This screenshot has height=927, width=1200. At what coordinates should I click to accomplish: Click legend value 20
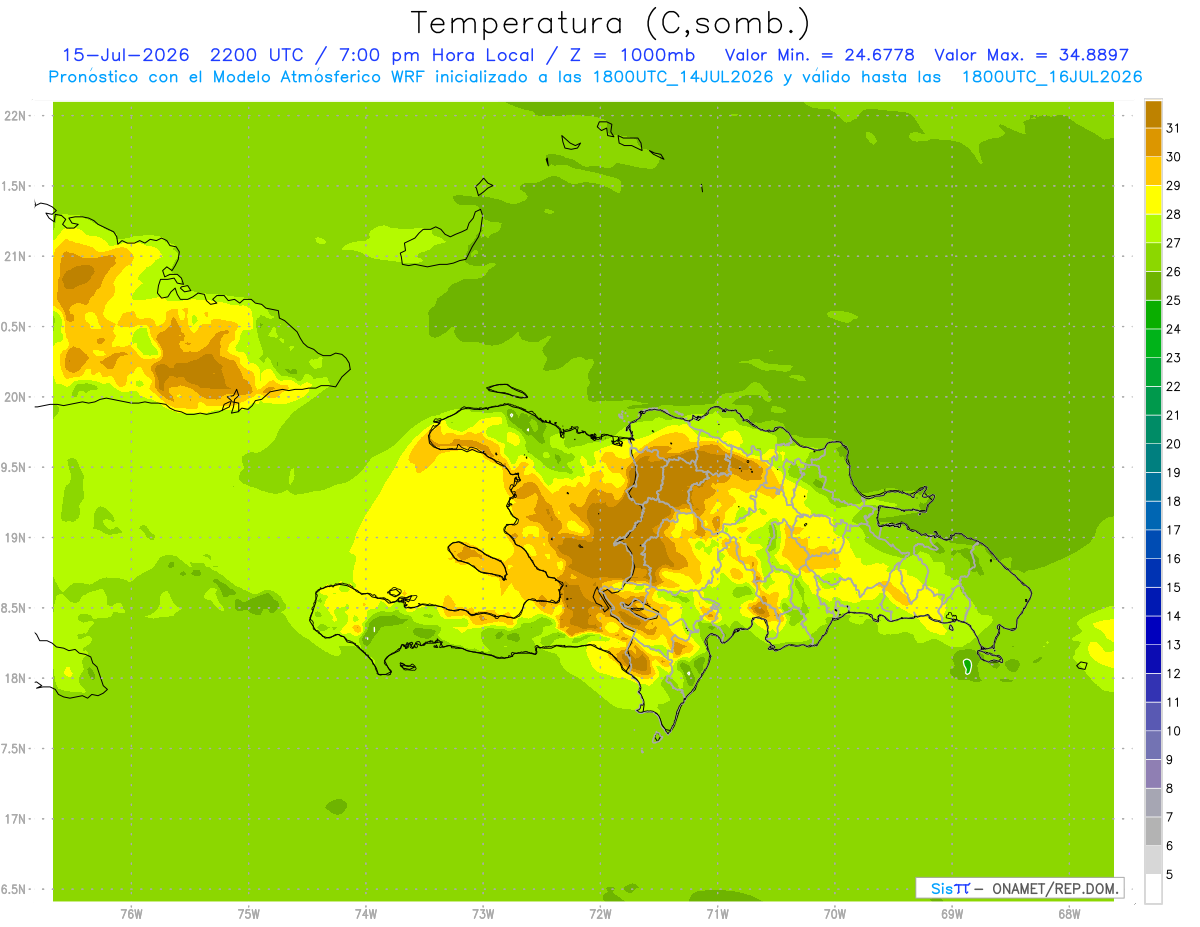(x=1174, y=444)
